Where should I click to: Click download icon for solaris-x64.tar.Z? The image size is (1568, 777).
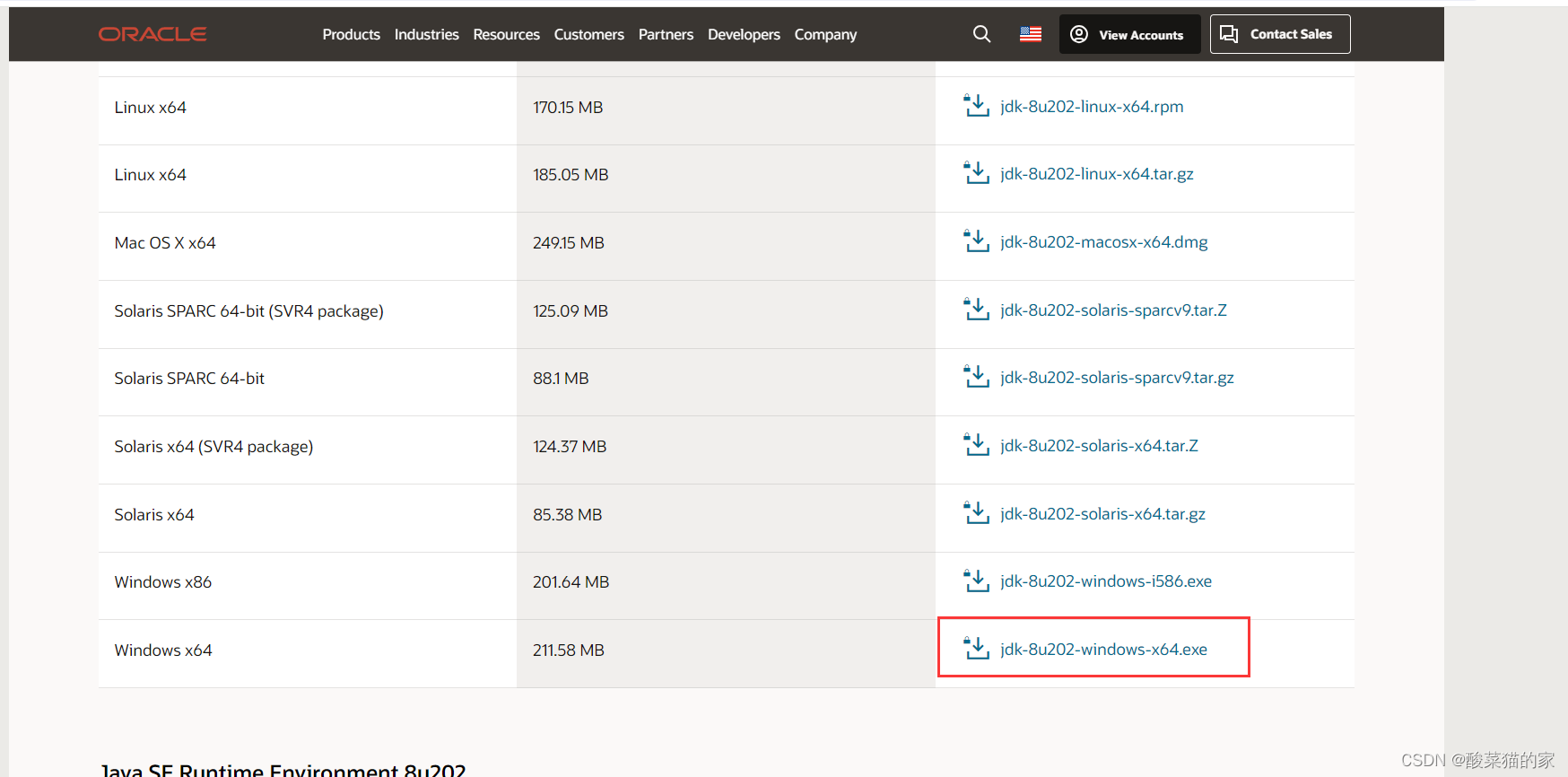click(x=976, y=445)
